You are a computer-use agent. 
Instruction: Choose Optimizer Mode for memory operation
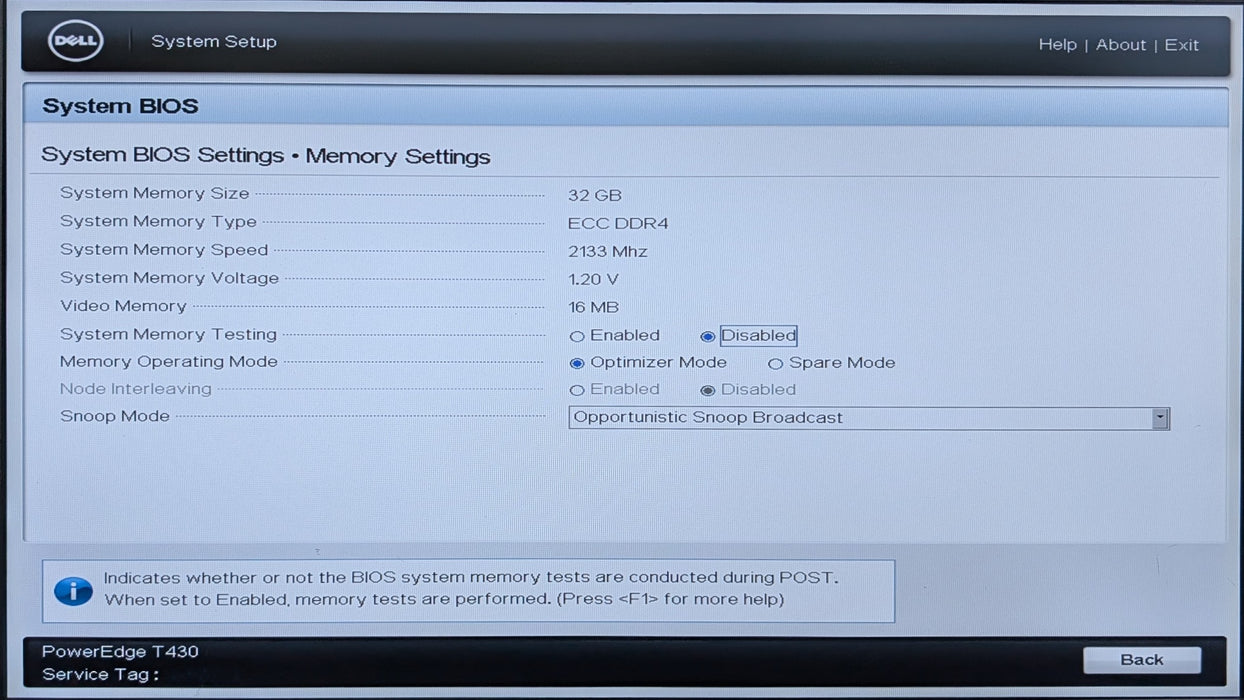(x=577, y=364)
